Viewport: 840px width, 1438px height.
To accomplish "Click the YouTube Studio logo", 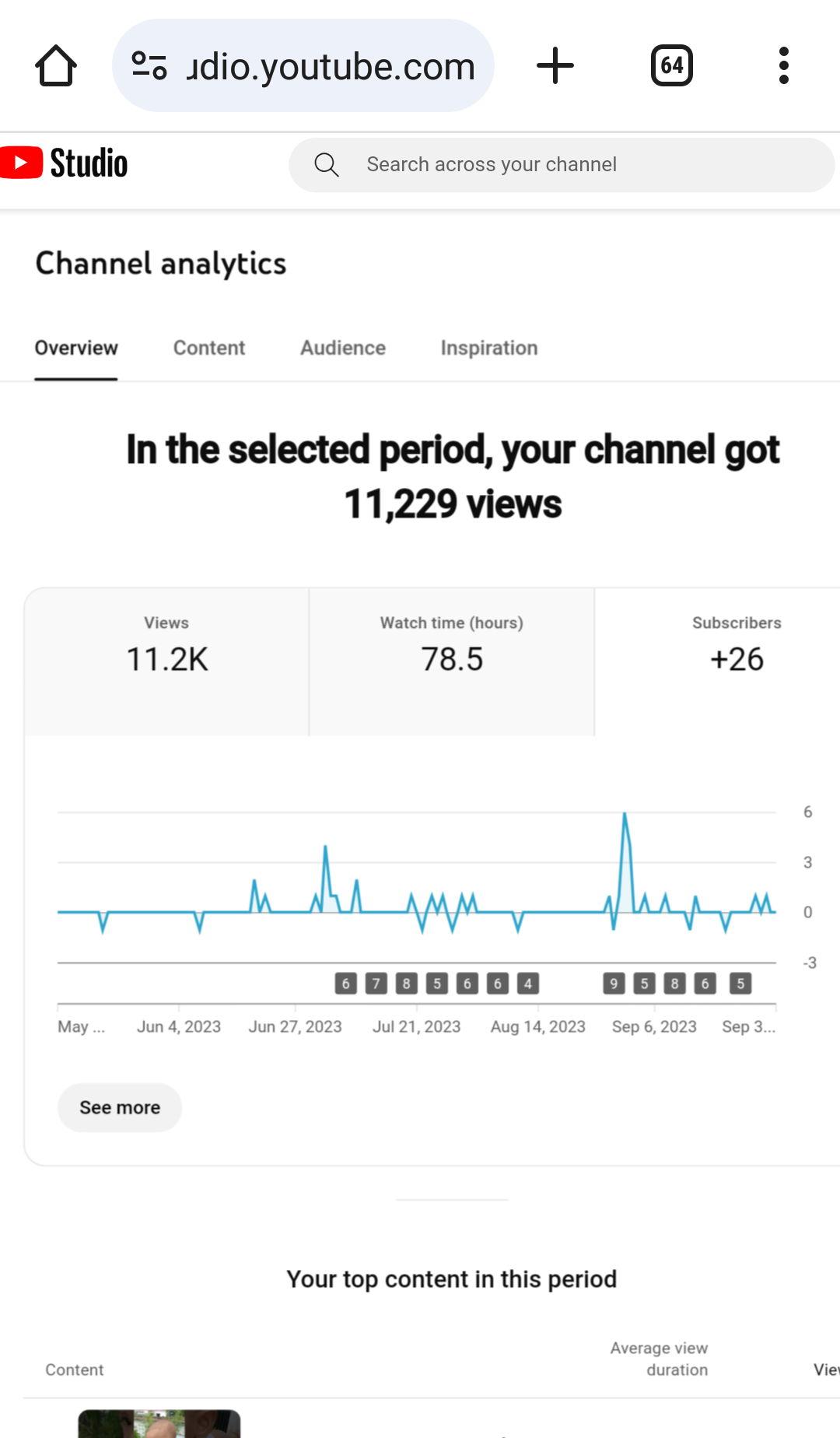I will [x=65, y=163].
